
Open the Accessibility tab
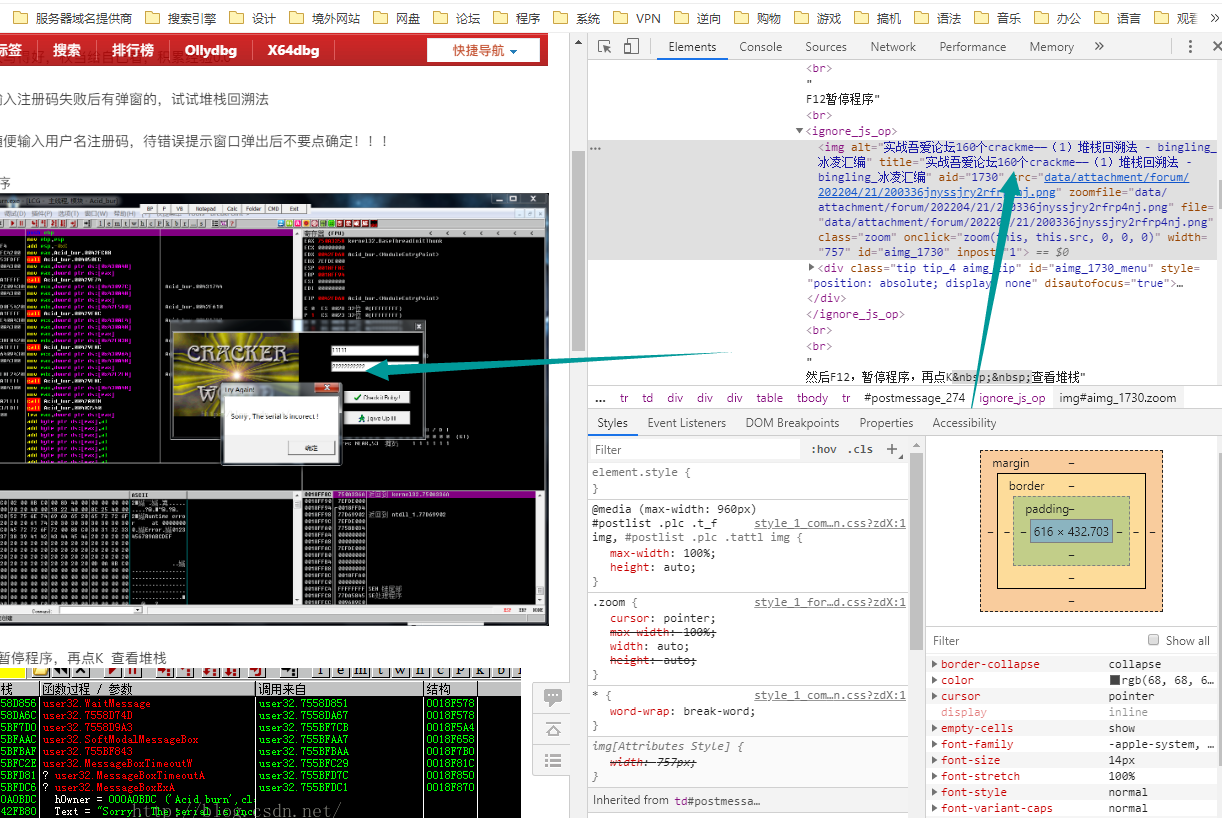click(x=964, y=423)
